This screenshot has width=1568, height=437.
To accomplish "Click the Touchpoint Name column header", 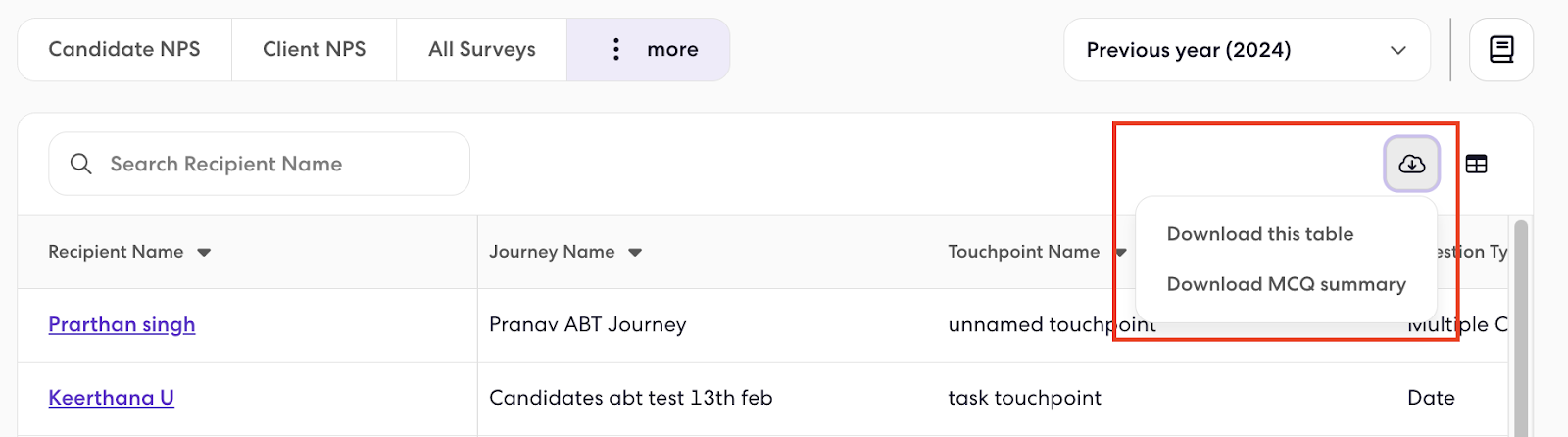I will 1023,252.
